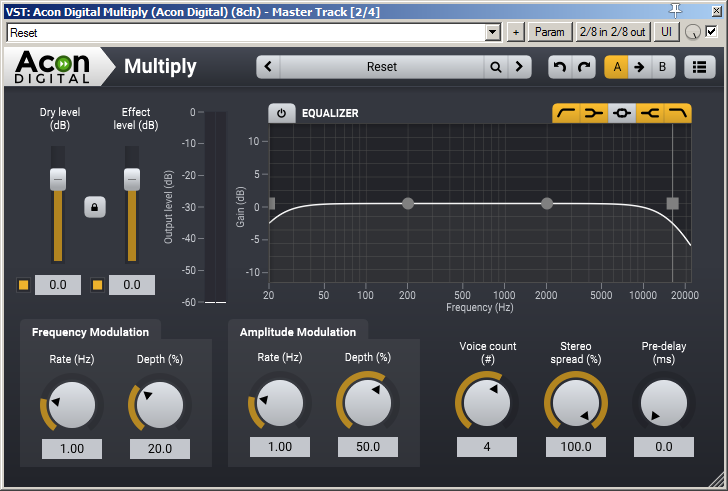Open the Reset preset dropdown arrow
Viewport: 728px width, 491px height.
point(493,32)
